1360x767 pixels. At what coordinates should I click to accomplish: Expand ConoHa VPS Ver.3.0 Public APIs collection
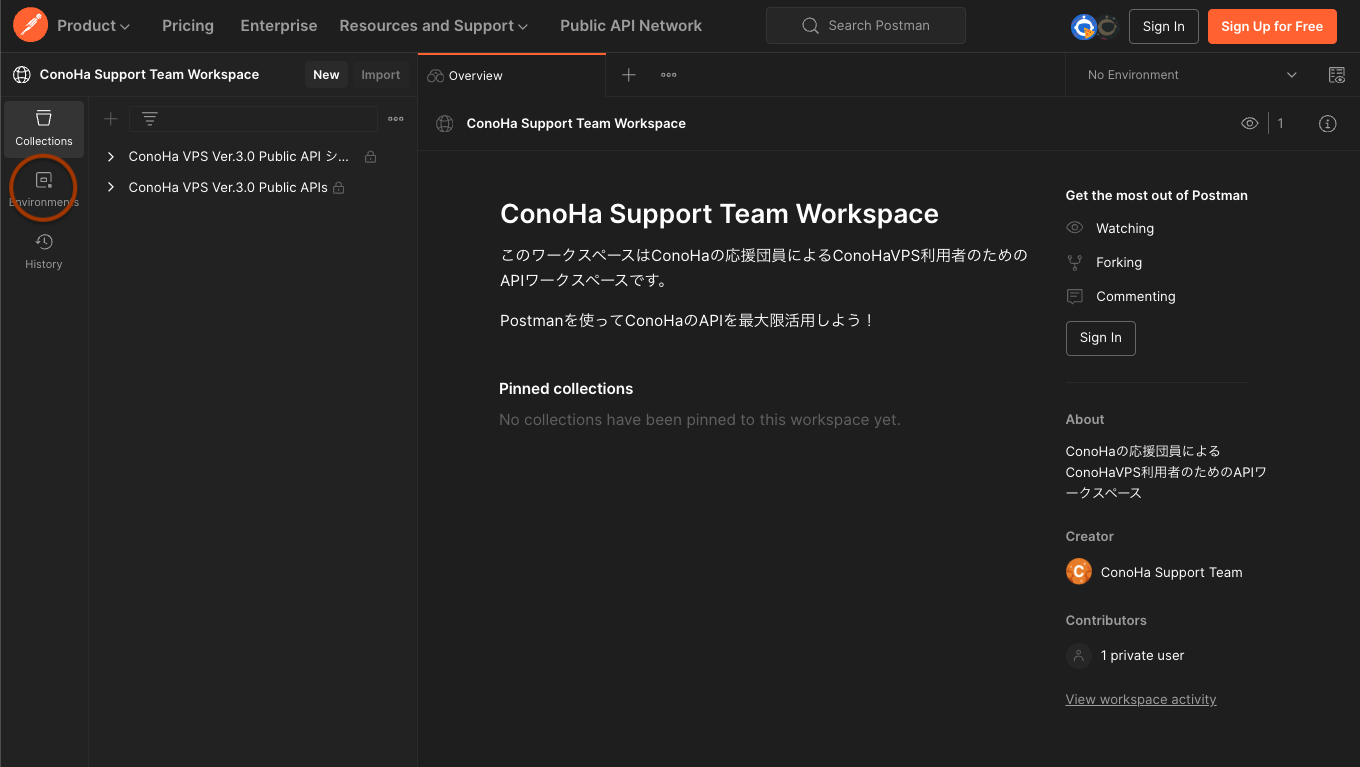[111, 187]
